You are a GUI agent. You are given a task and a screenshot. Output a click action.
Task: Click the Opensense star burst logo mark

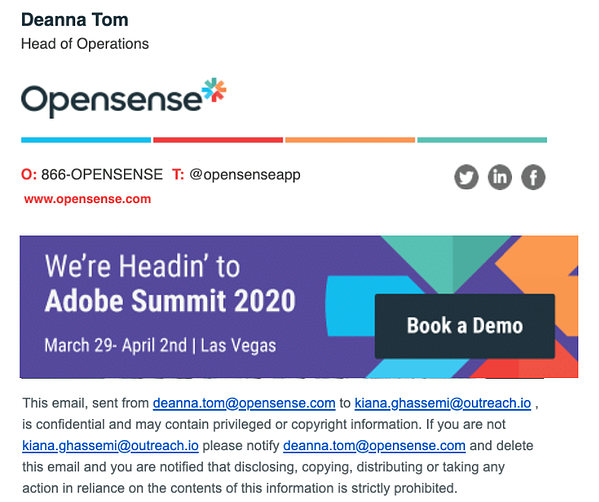click(x=214, y=90)
